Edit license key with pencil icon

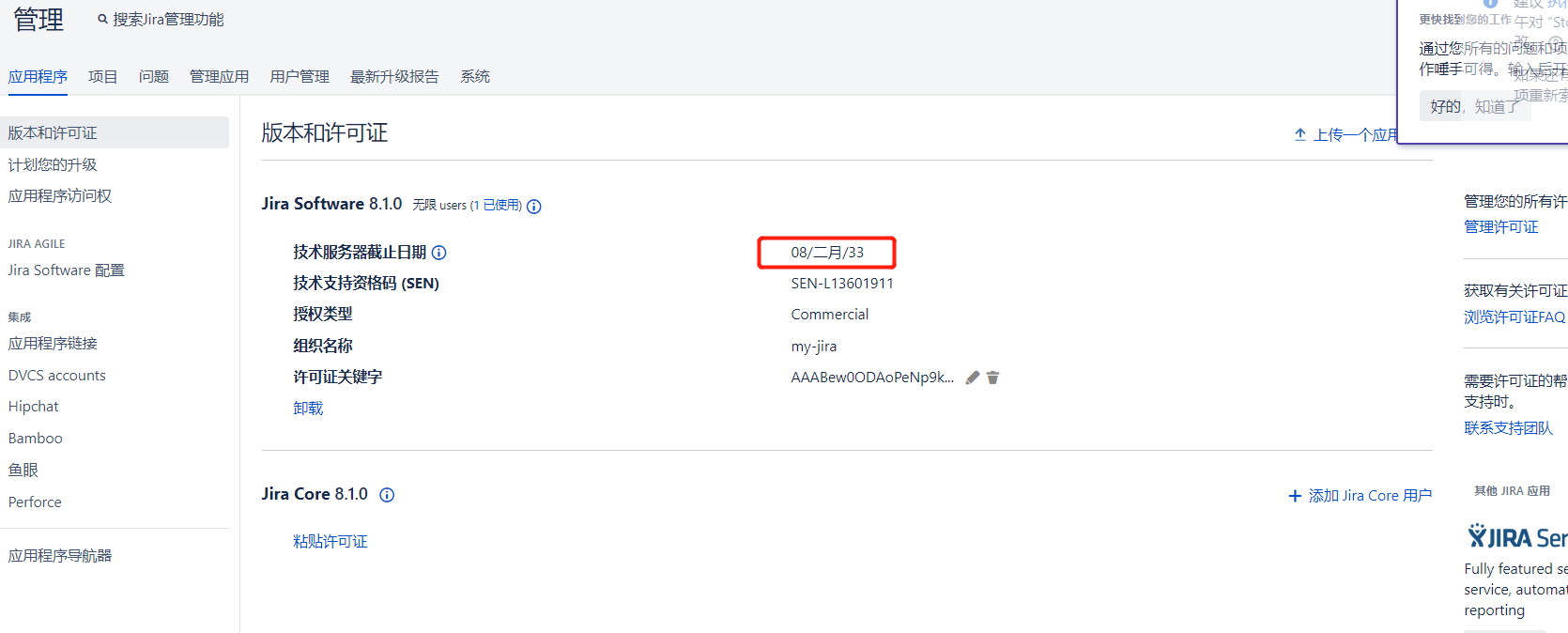point(973,378)
